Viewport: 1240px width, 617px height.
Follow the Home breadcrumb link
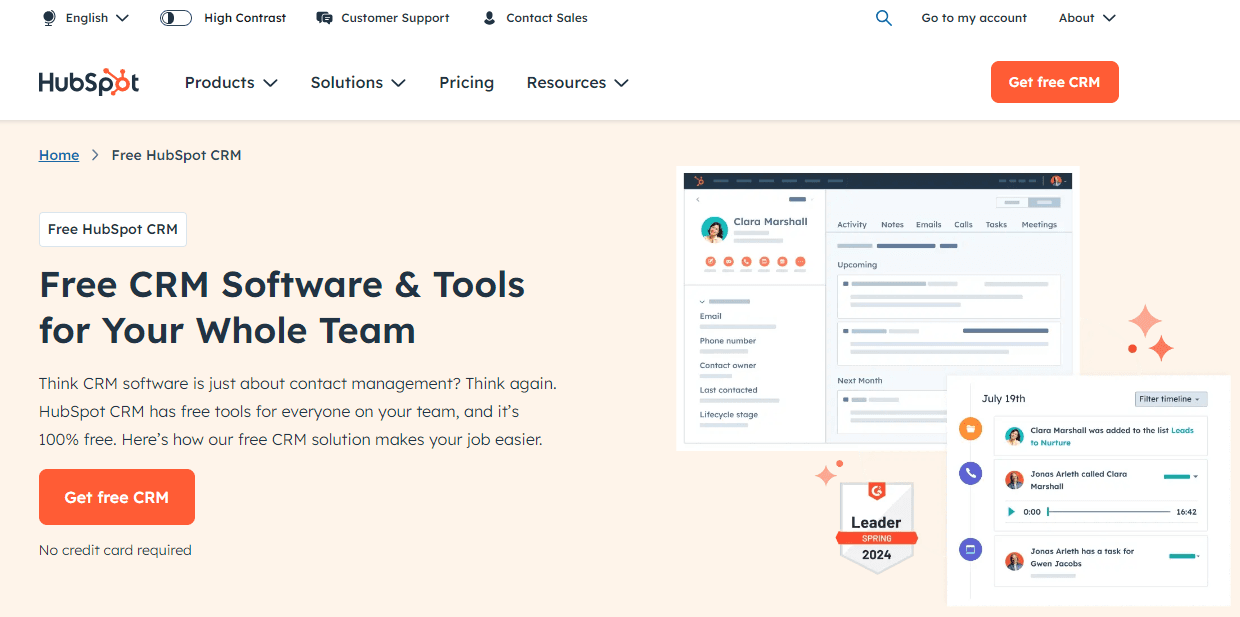coord(58,155)
